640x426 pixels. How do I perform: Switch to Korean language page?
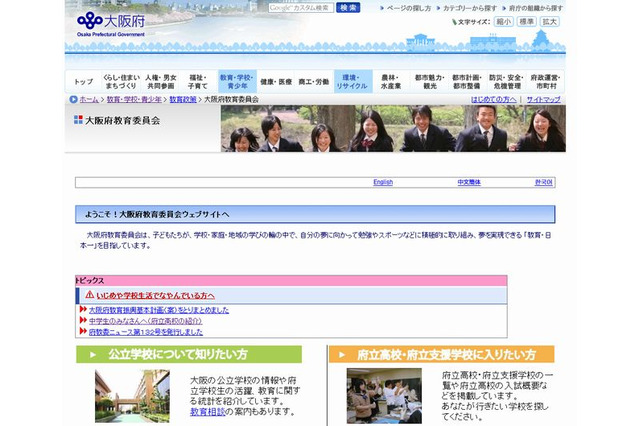click(x=544, y=182)
